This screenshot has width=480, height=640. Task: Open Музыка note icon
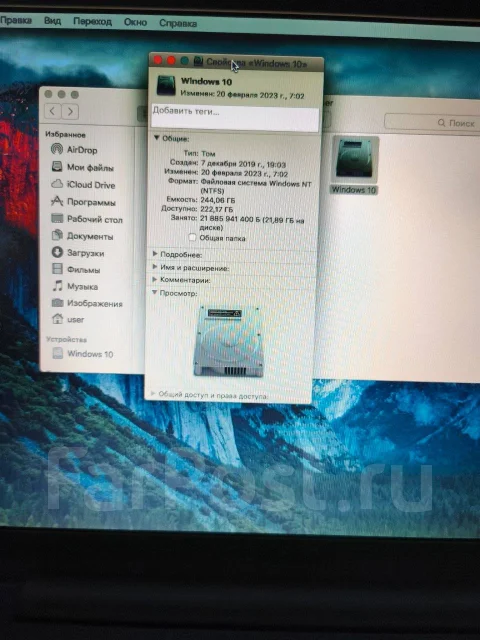tap(58, 286)
